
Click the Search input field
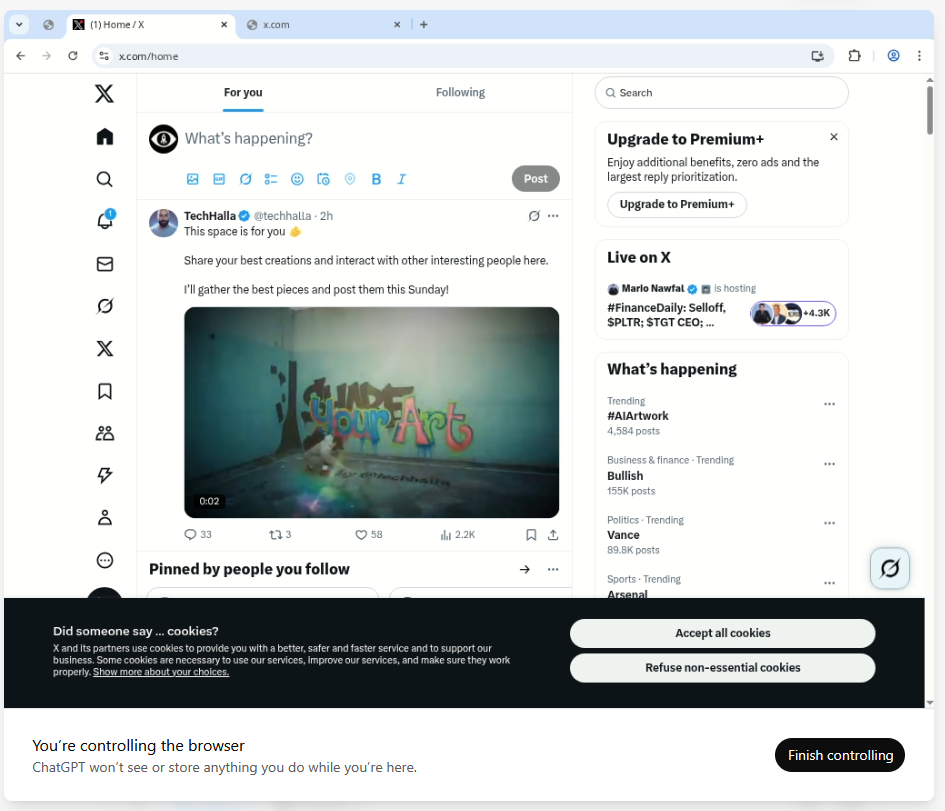(x=721, y=93)
